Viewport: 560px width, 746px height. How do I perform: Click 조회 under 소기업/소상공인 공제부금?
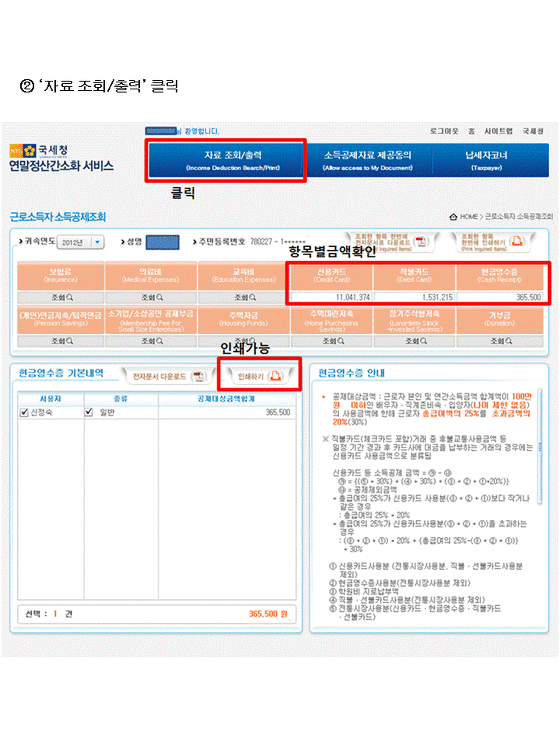click(151, 341)
